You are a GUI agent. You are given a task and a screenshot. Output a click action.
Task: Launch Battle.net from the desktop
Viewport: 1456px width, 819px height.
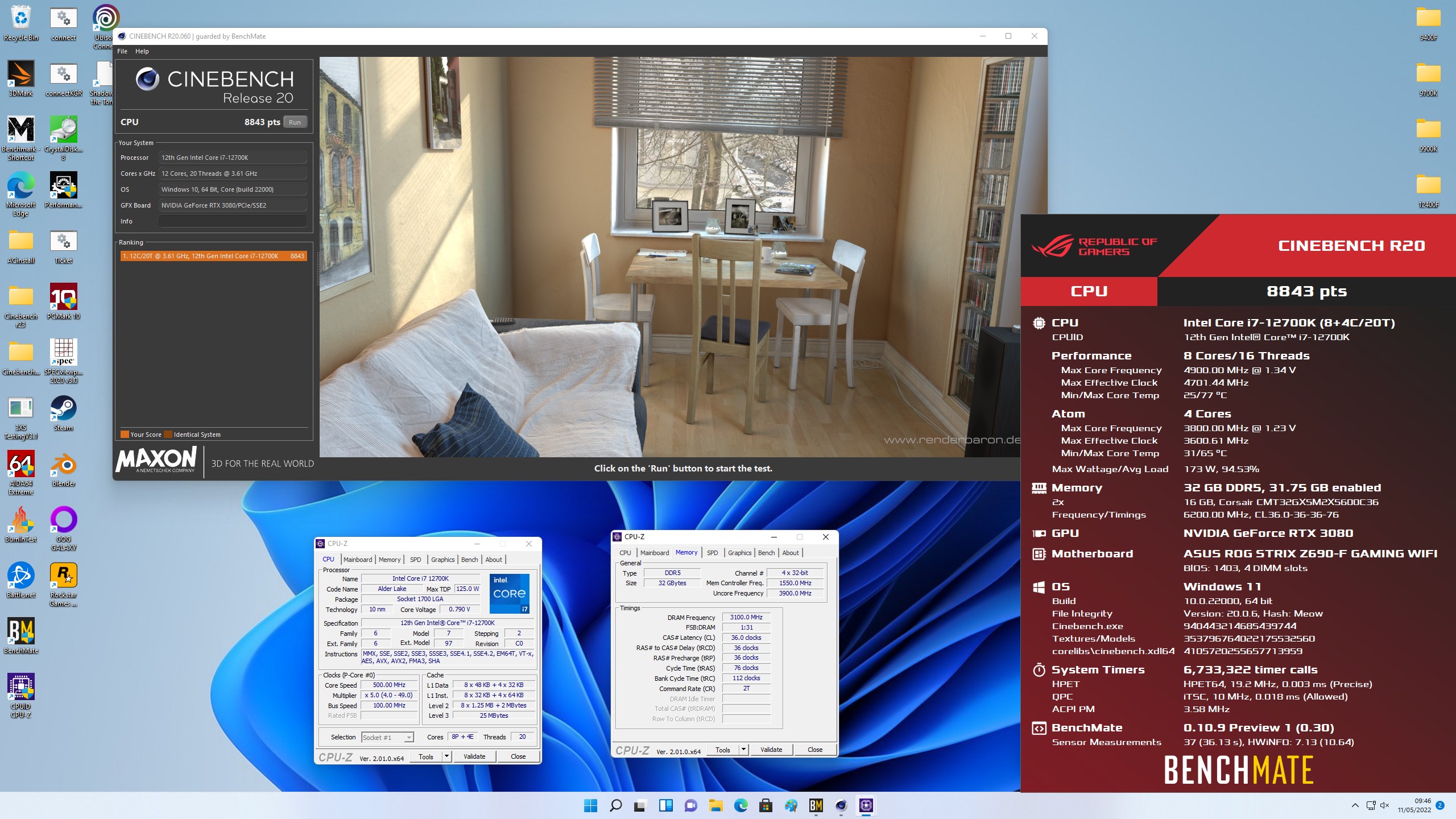pyautogui.click(x=21, y=580)
